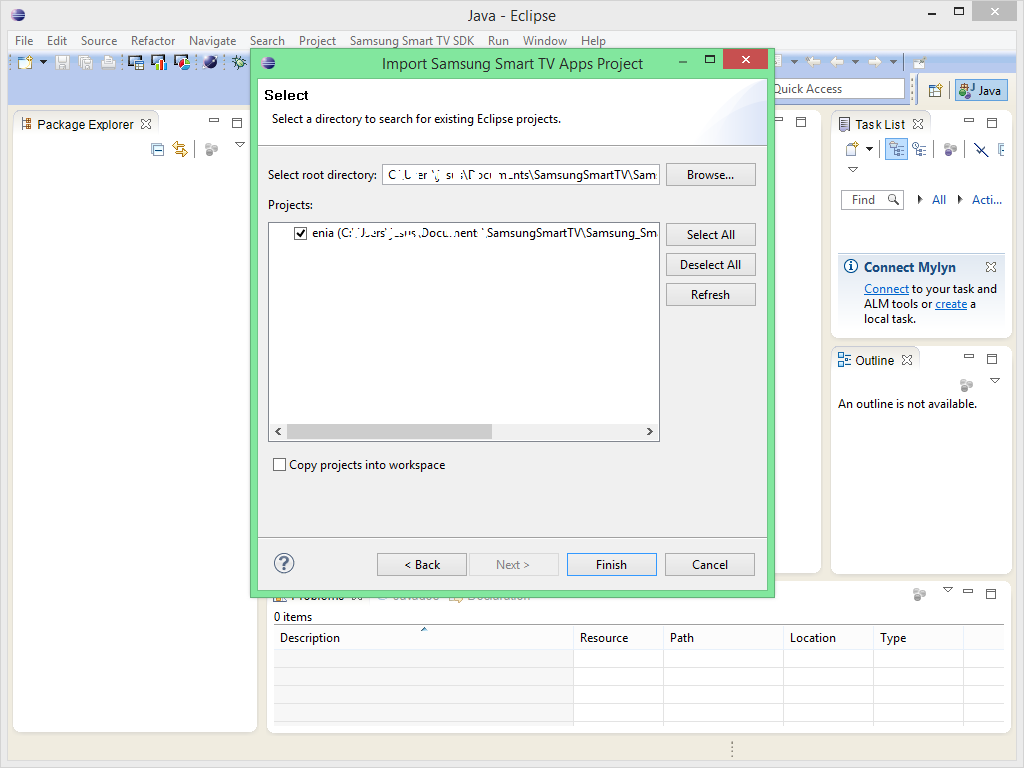Click the Samsung TV pie-chart toolbar icon

[182, 63]
